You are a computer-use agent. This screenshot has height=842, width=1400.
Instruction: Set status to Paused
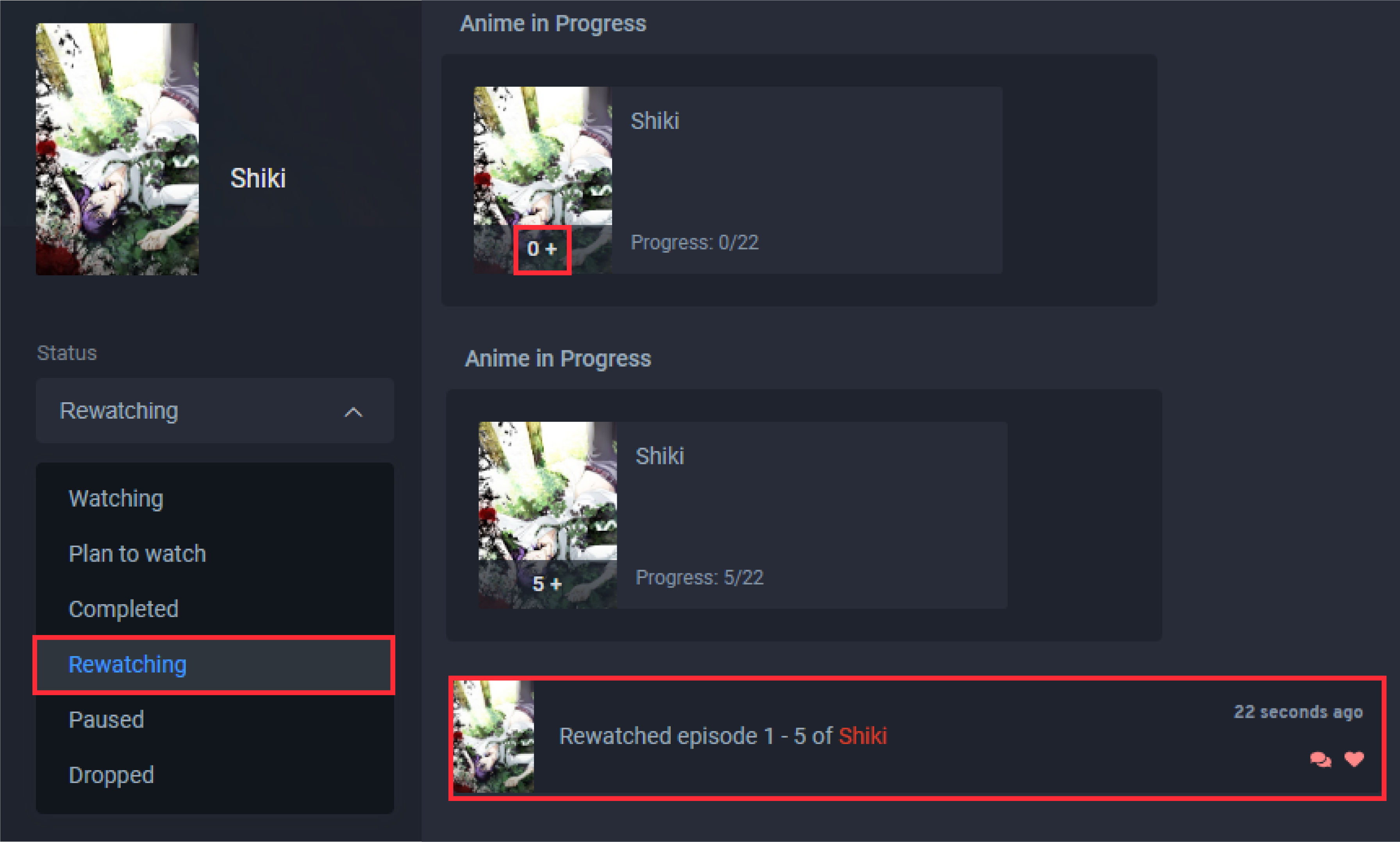tap(107, 720)
